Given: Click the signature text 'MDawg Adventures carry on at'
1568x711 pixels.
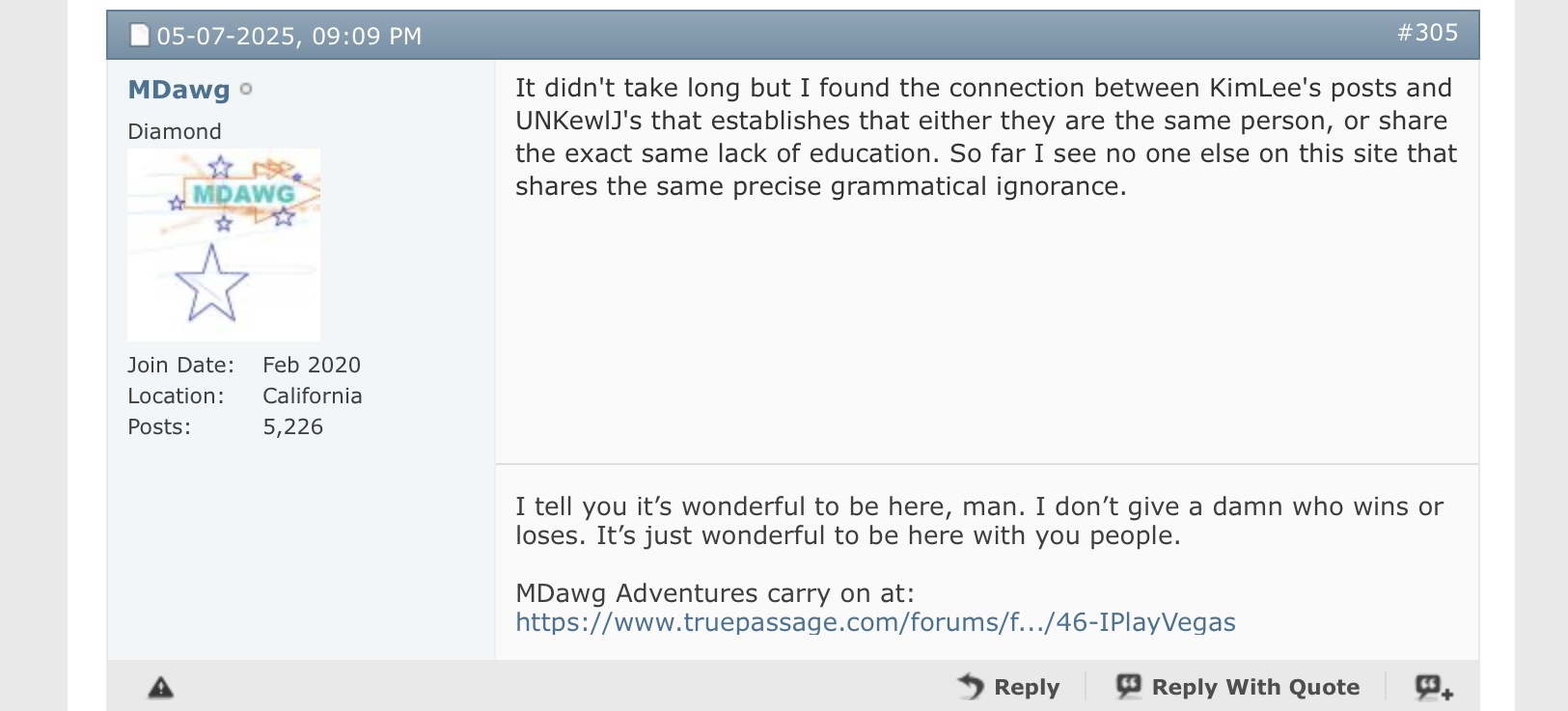Looking at the screenshot, I should point(715,593).
